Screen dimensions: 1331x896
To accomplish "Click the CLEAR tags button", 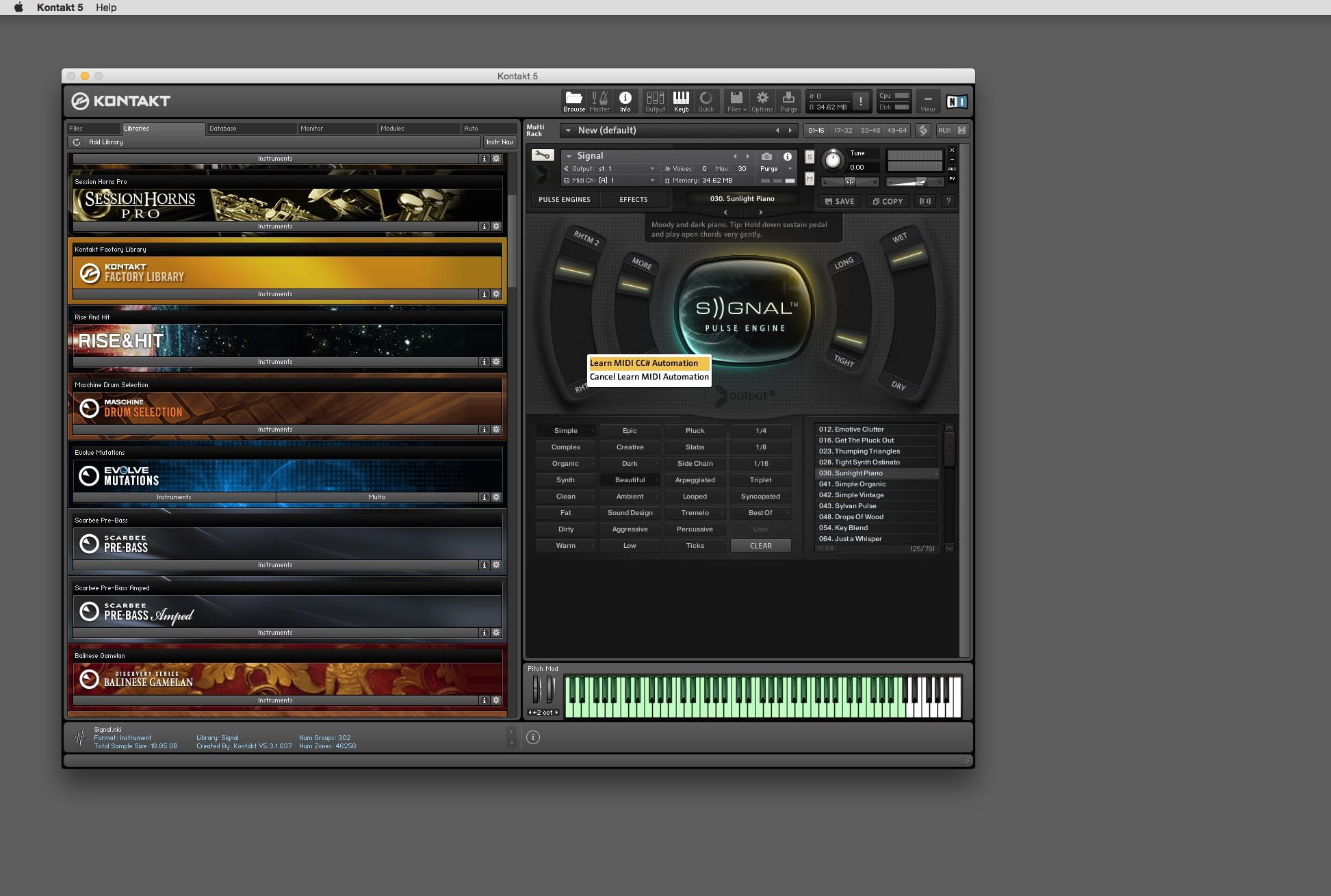I will click(760, 546).
